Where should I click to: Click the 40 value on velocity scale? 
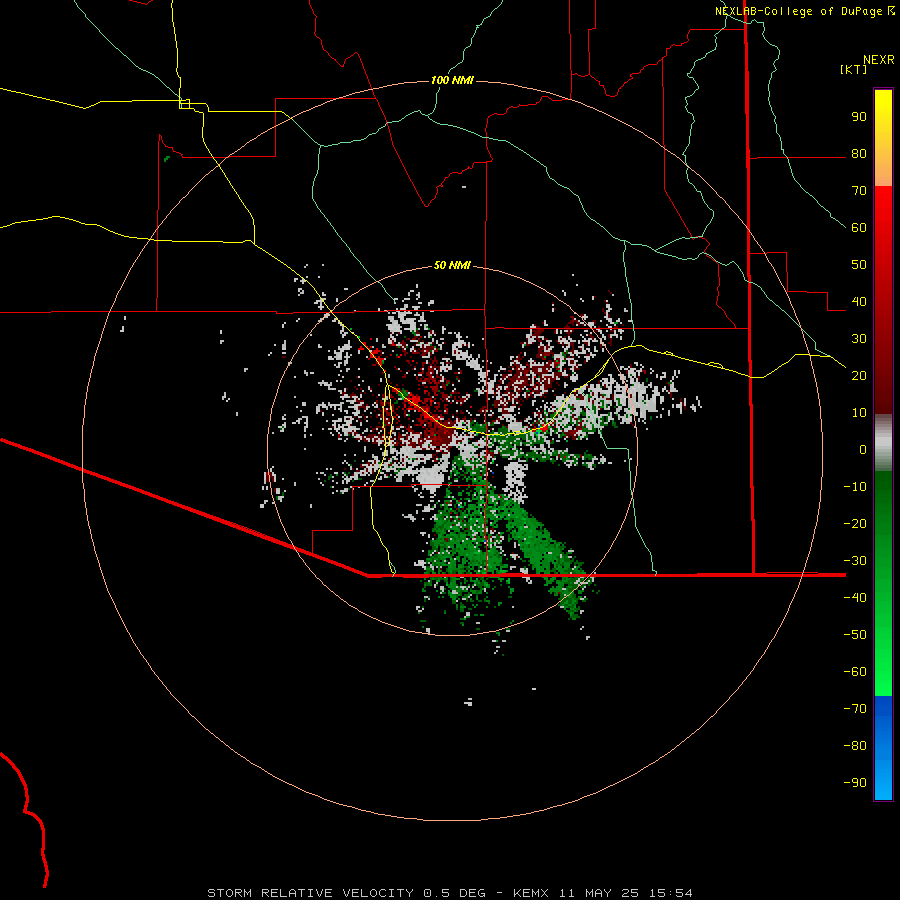859,301
